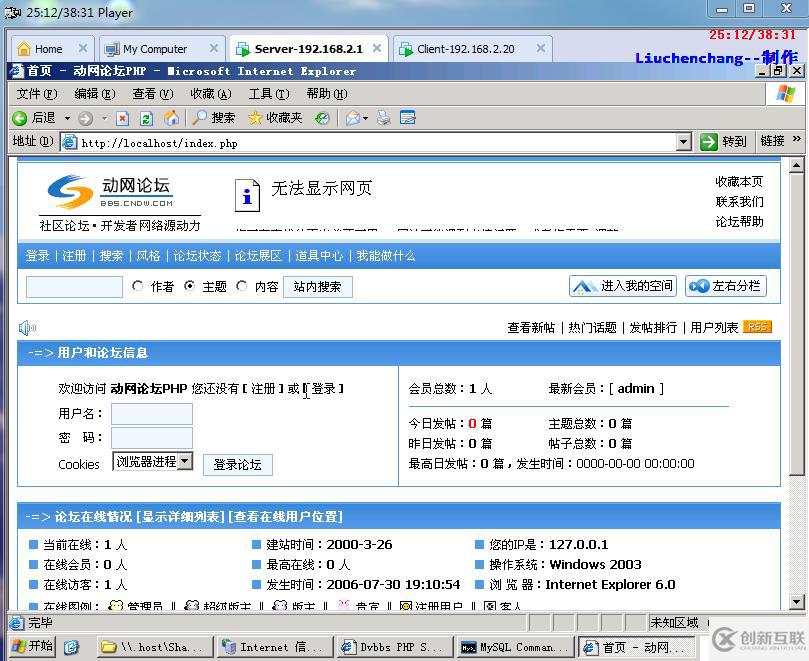809x661 pixels.
Task: Open the 工具(T) menu
Action: (269, 93)
